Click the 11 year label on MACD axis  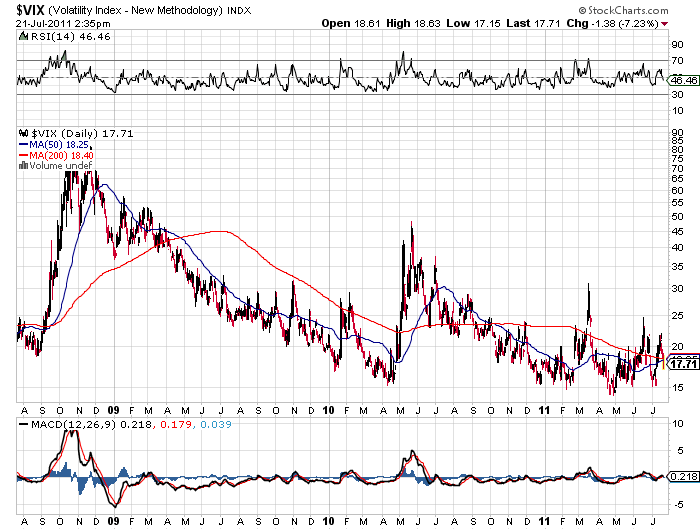tap(544, 521)
